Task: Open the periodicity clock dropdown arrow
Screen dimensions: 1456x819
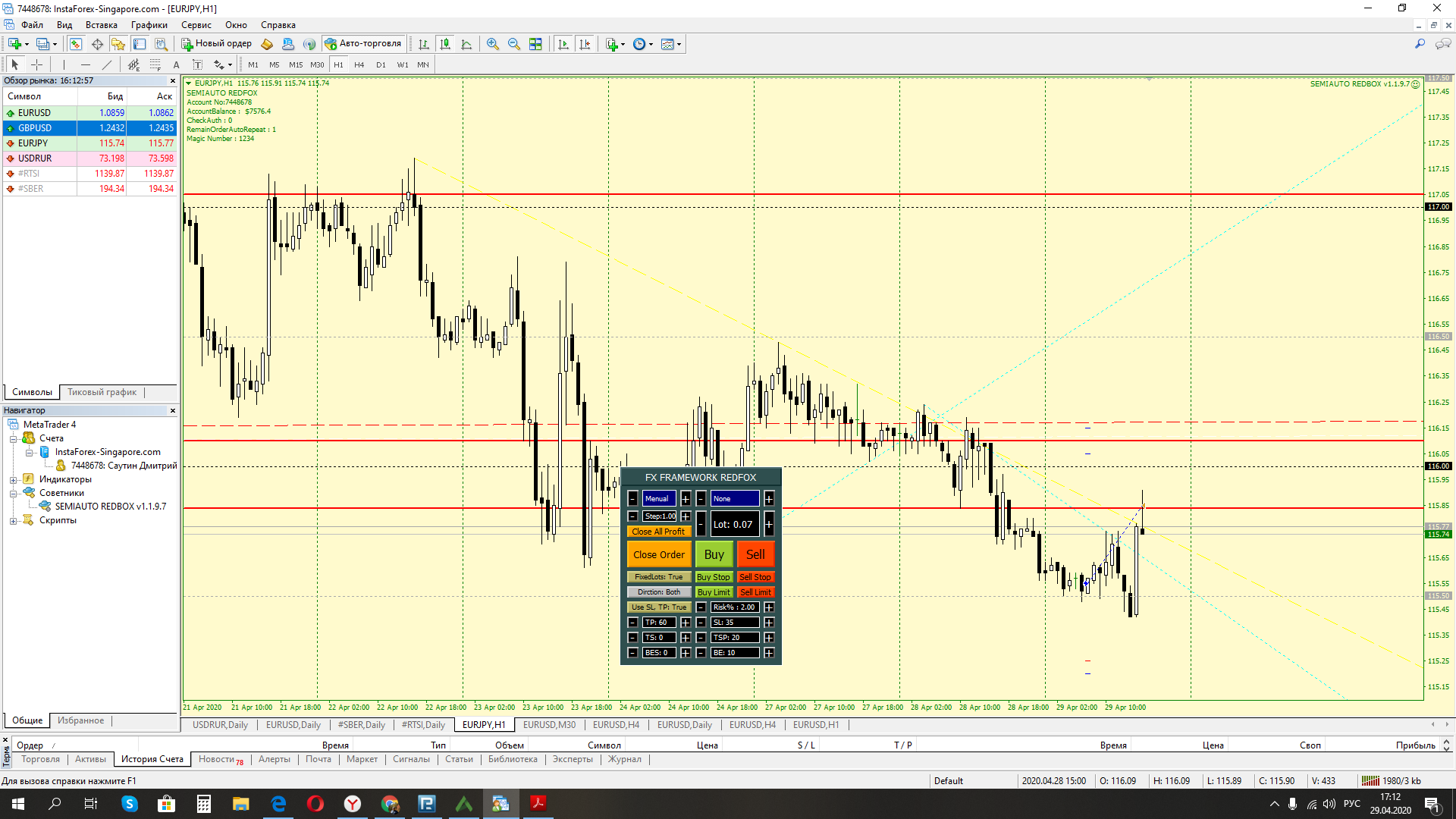Action: [x=651, y=44]
